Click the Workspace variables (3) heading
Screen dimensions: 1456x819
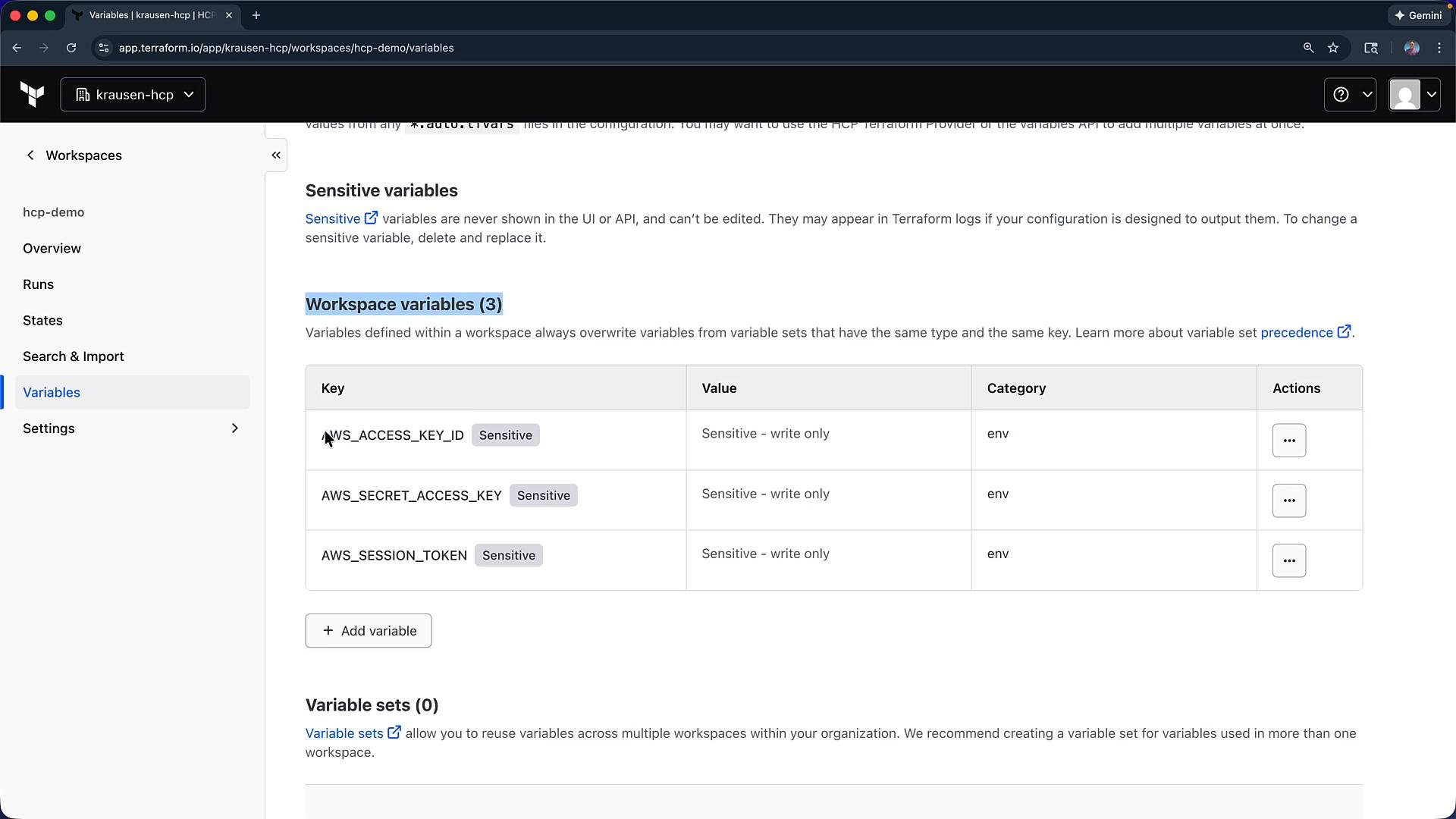(x=404, y=304)
